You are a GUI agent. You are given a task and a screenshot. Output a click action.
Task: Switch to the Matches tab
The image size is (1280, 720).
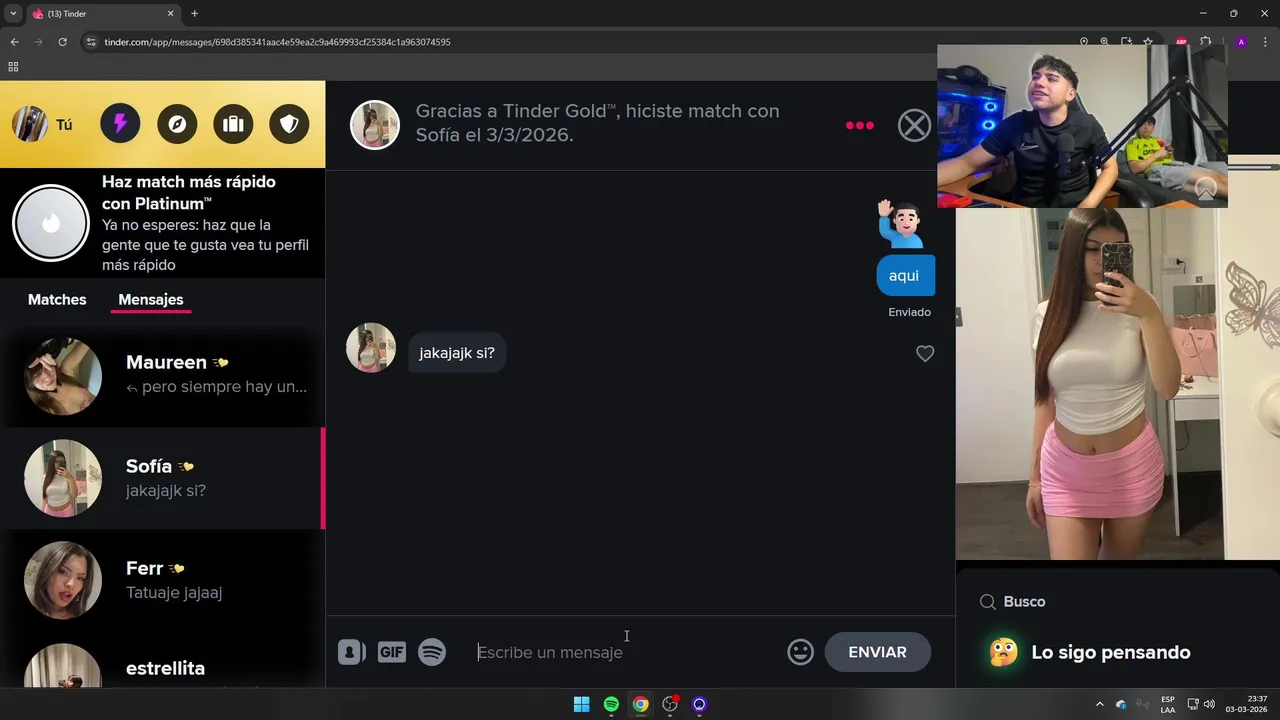tap(57, 299)
